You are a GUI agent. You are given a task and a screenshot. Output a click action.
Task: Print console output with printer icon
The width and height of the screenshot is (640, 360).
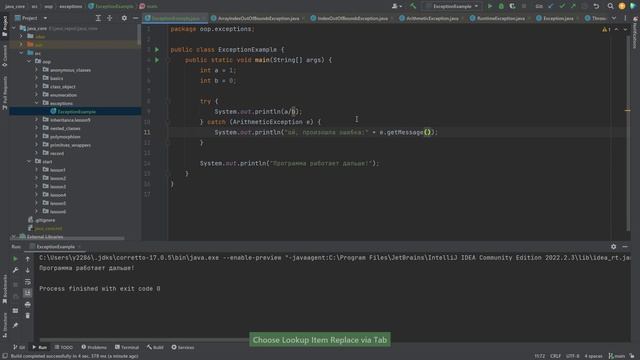28,304
